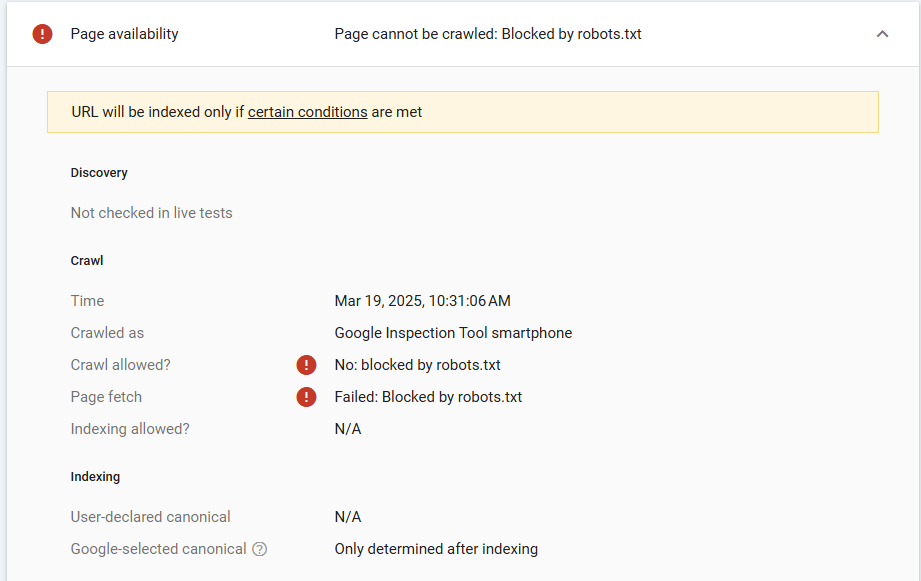Click the Crawl section heading
The image size is (921, 581).
[x=87, y=261]
